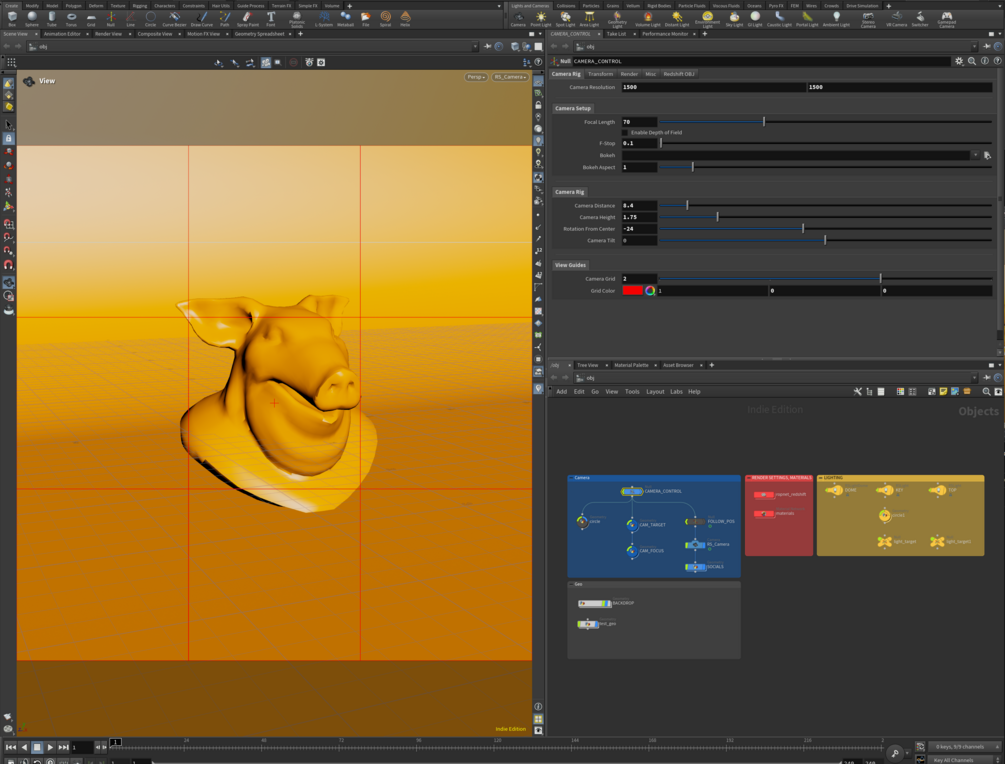Open the parameter pane gear settings icon
This screenshot has height=764, width=1005.
point(959,61)
